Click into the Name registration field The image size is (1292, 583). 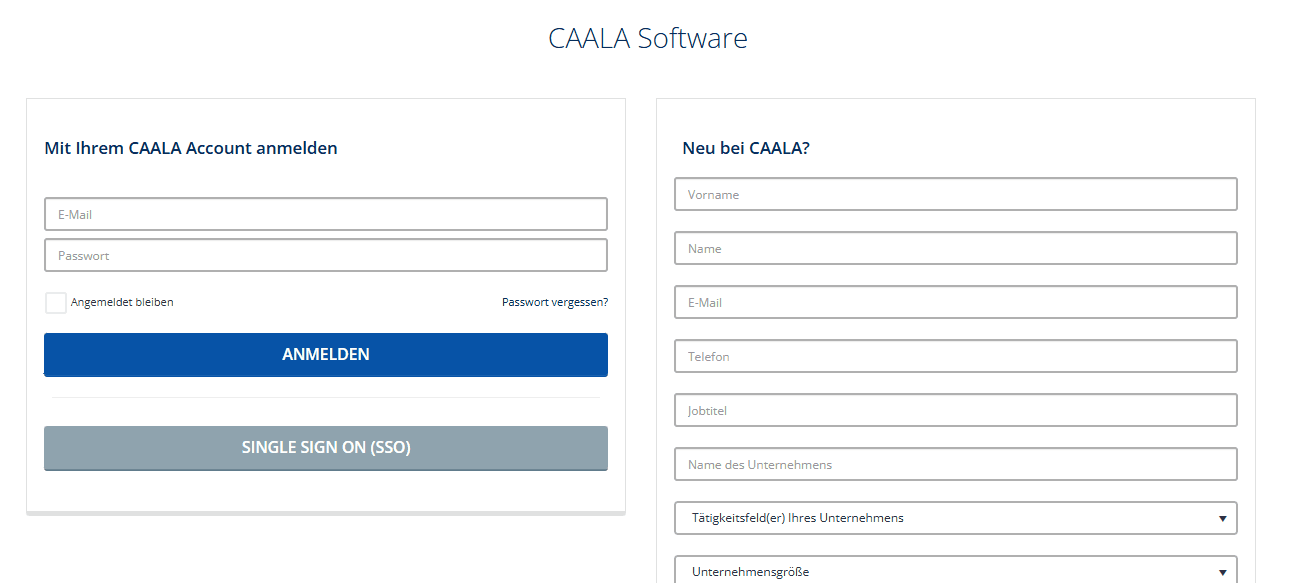click(x=955, y=248)
